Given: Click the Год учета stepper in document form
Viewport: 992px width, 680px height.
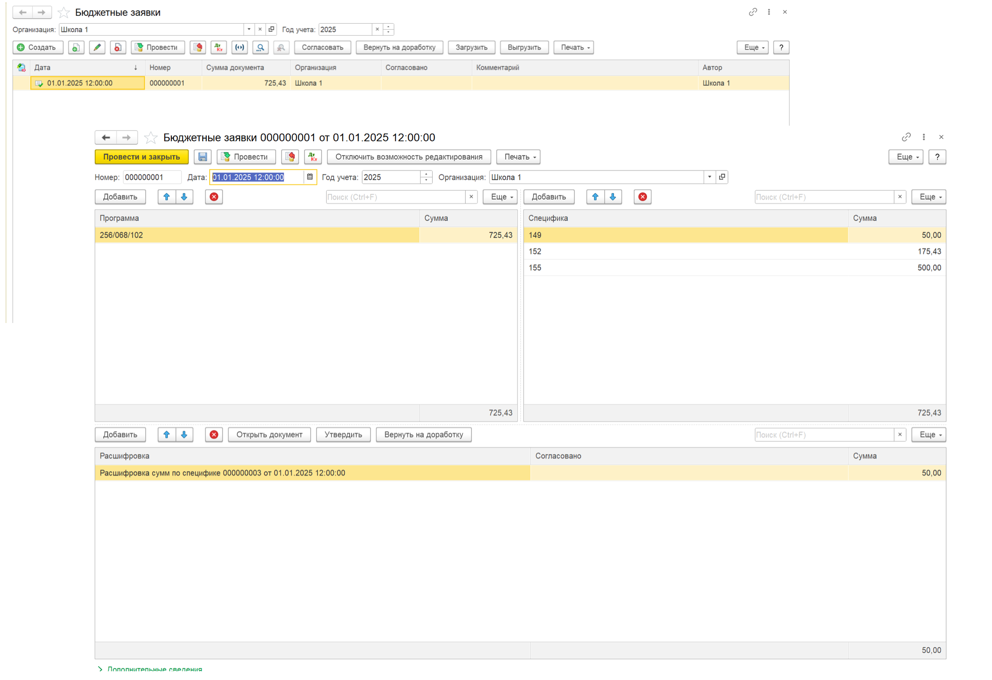Looking at the screenshot, I should (x=426, y=177).
